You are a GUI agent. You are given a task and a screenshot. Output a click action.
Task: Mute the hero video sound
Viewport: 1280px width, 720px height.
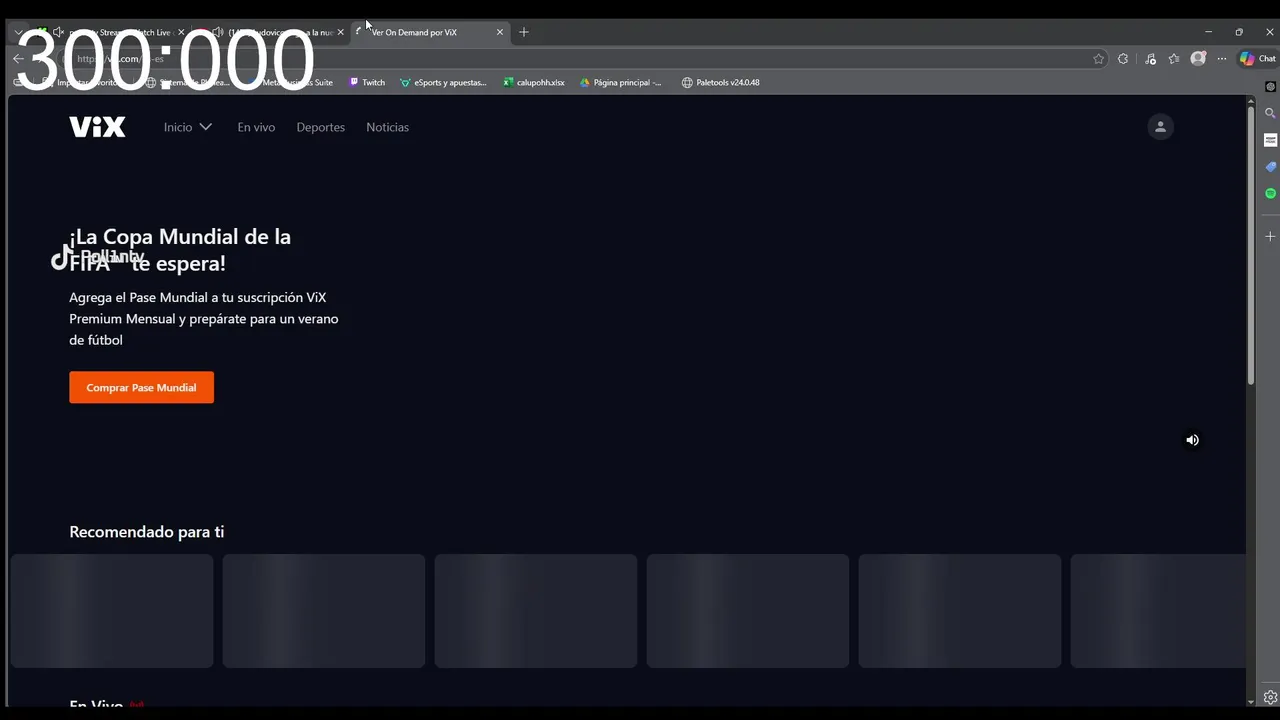[x=1192, y=440]
